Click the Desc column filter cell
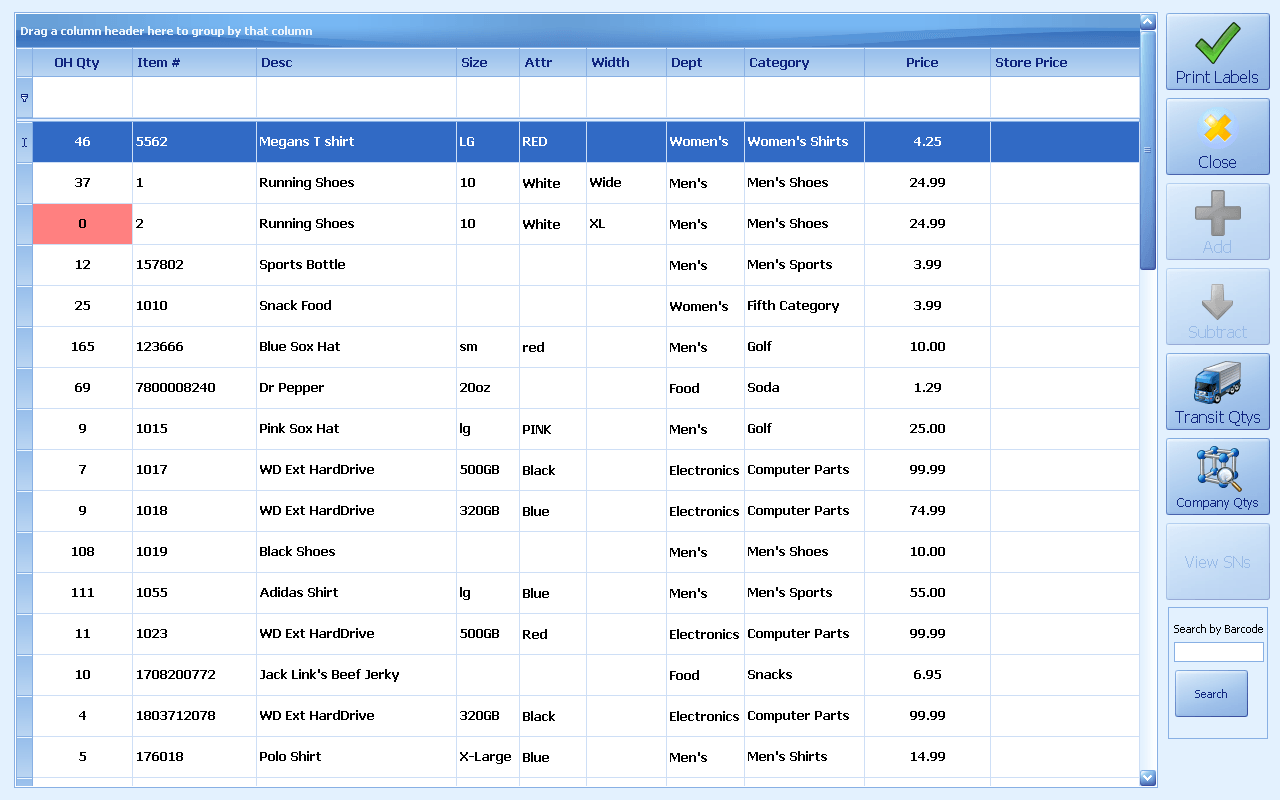 [355, 97]
